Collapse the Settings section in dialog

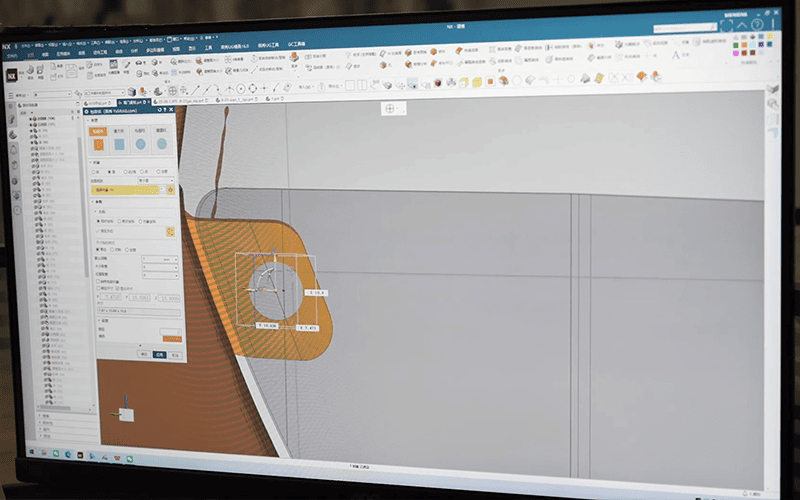(x=99, y=320)
